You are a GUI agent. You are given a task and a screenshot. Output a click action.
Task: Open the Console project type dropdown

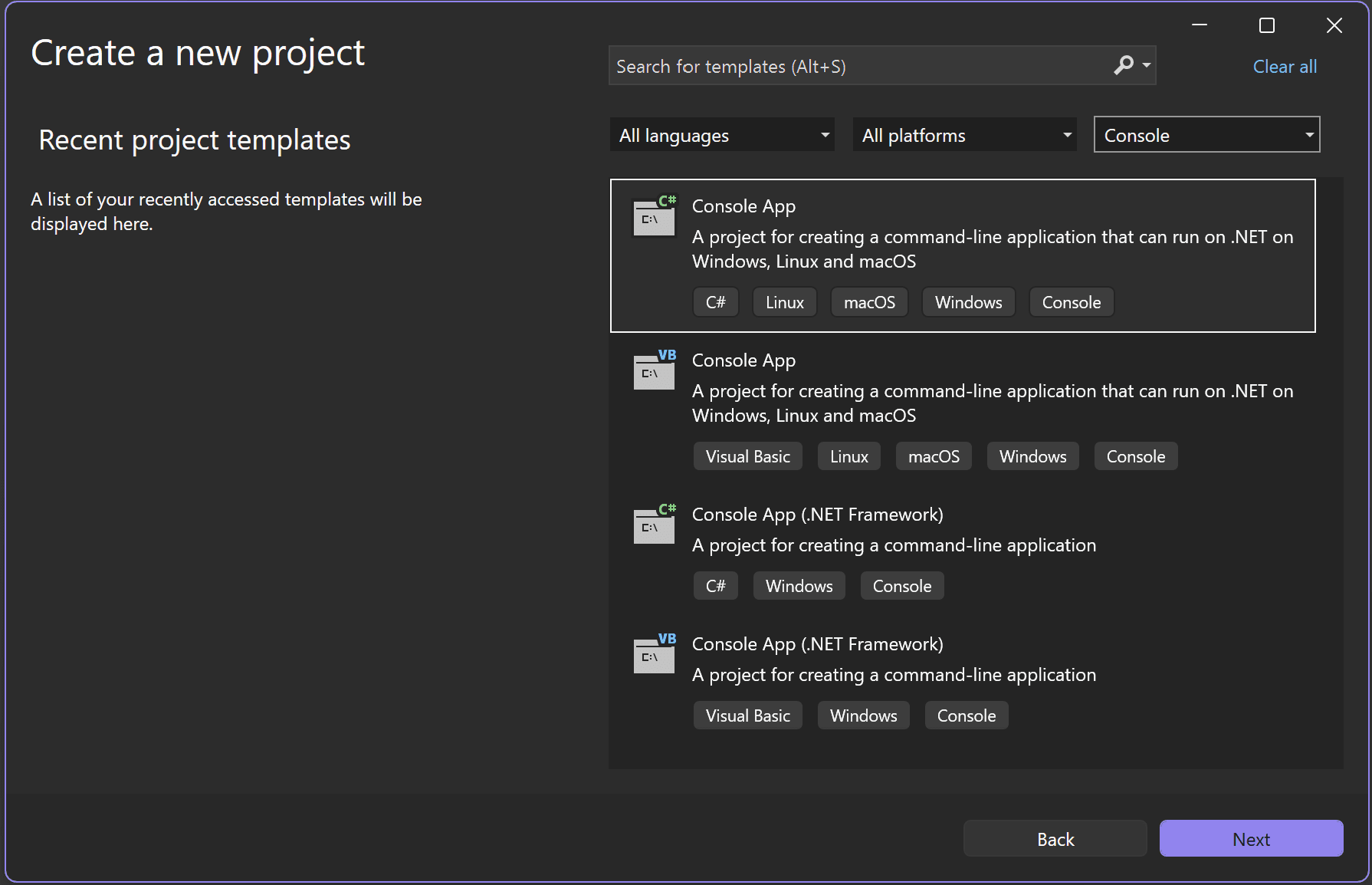click(1206, 134)
